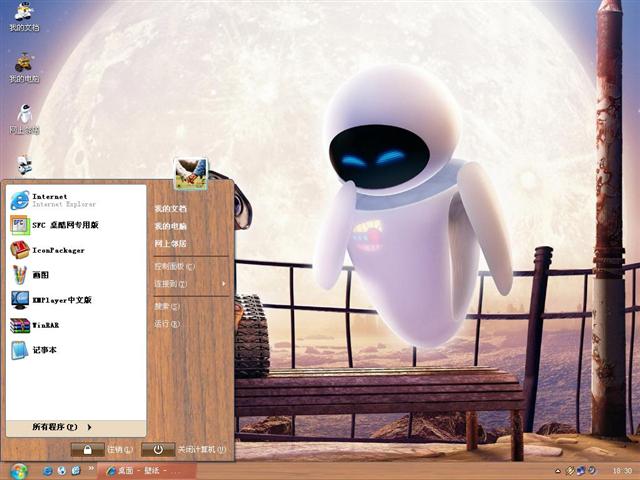
Task: Open 我的电脑 in Start menu right pane
Action: pyautogui.click(x=170, y=226)
